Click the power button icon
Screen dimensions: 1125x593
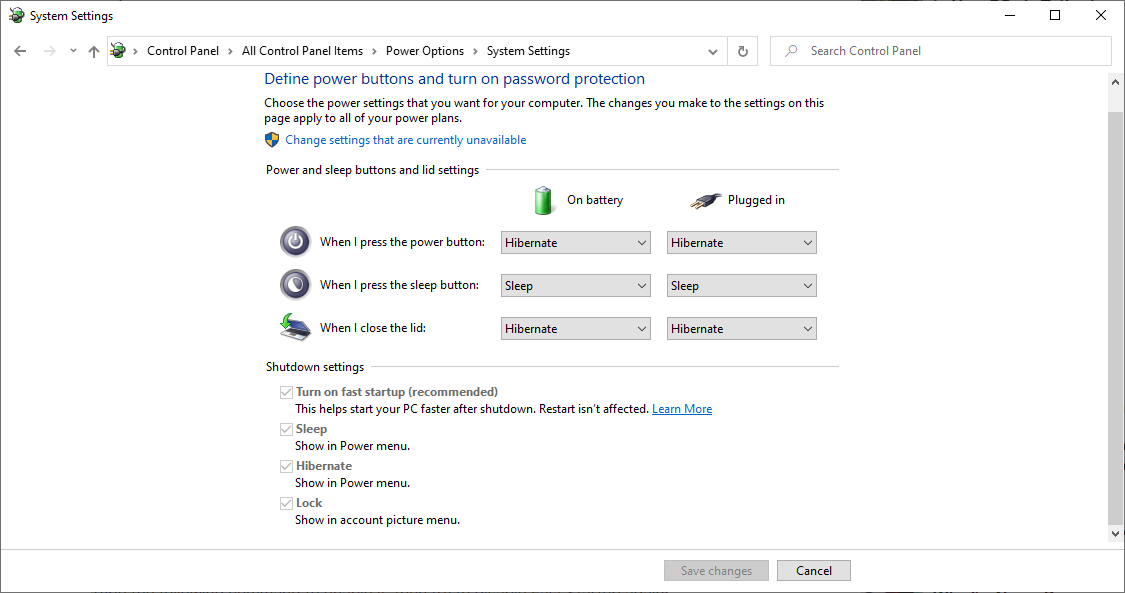(x=295, y=242)
